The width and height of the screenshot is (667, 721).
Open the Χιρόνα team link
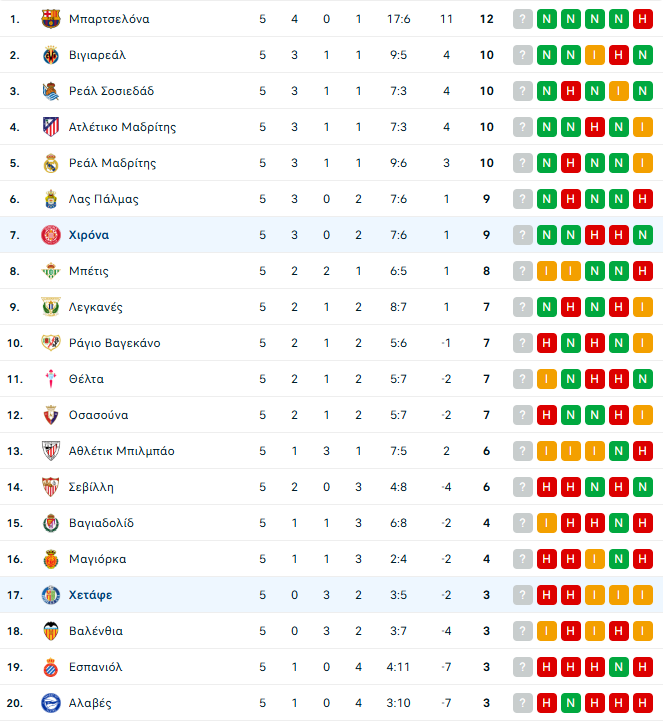pyautogui.click(x=89, y=235)
